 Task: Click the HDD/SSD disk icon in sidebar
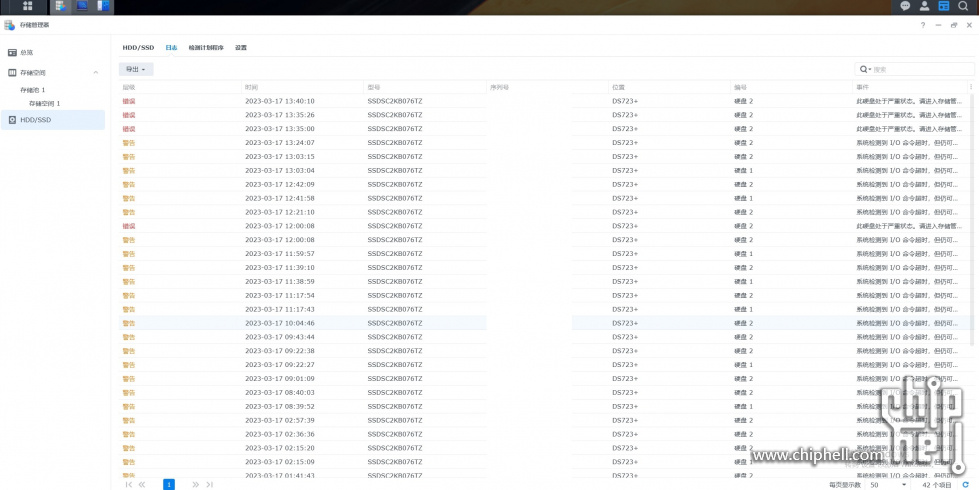12,120
